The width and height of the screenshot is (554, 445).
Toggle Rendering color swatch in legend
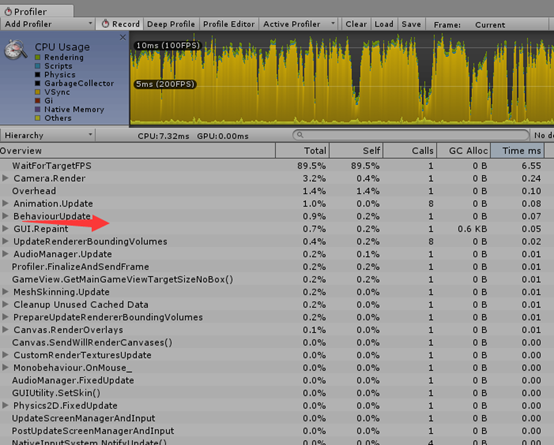38,57
